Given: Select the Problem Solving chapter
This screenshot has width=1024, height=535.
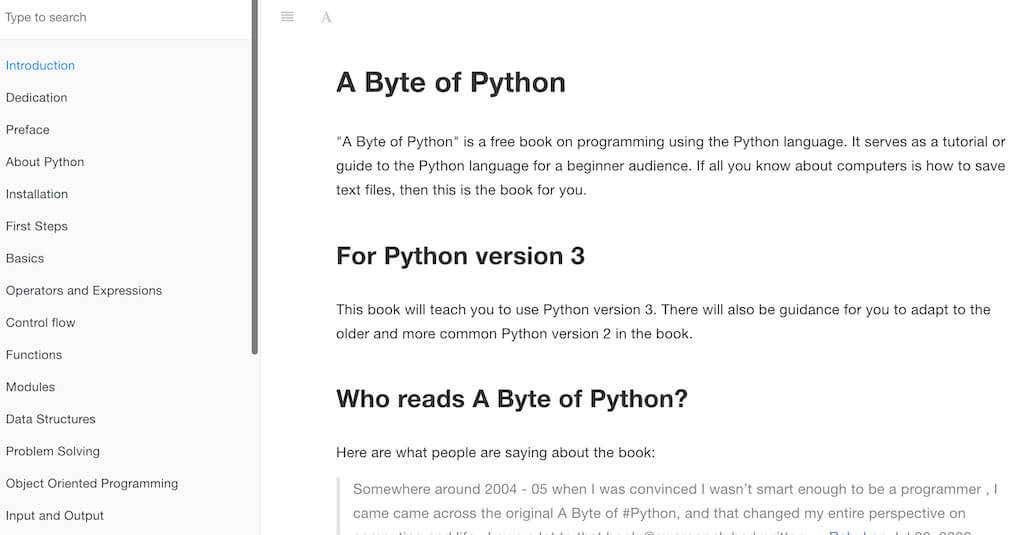Looking at the screenshot, I should point(53,451).
